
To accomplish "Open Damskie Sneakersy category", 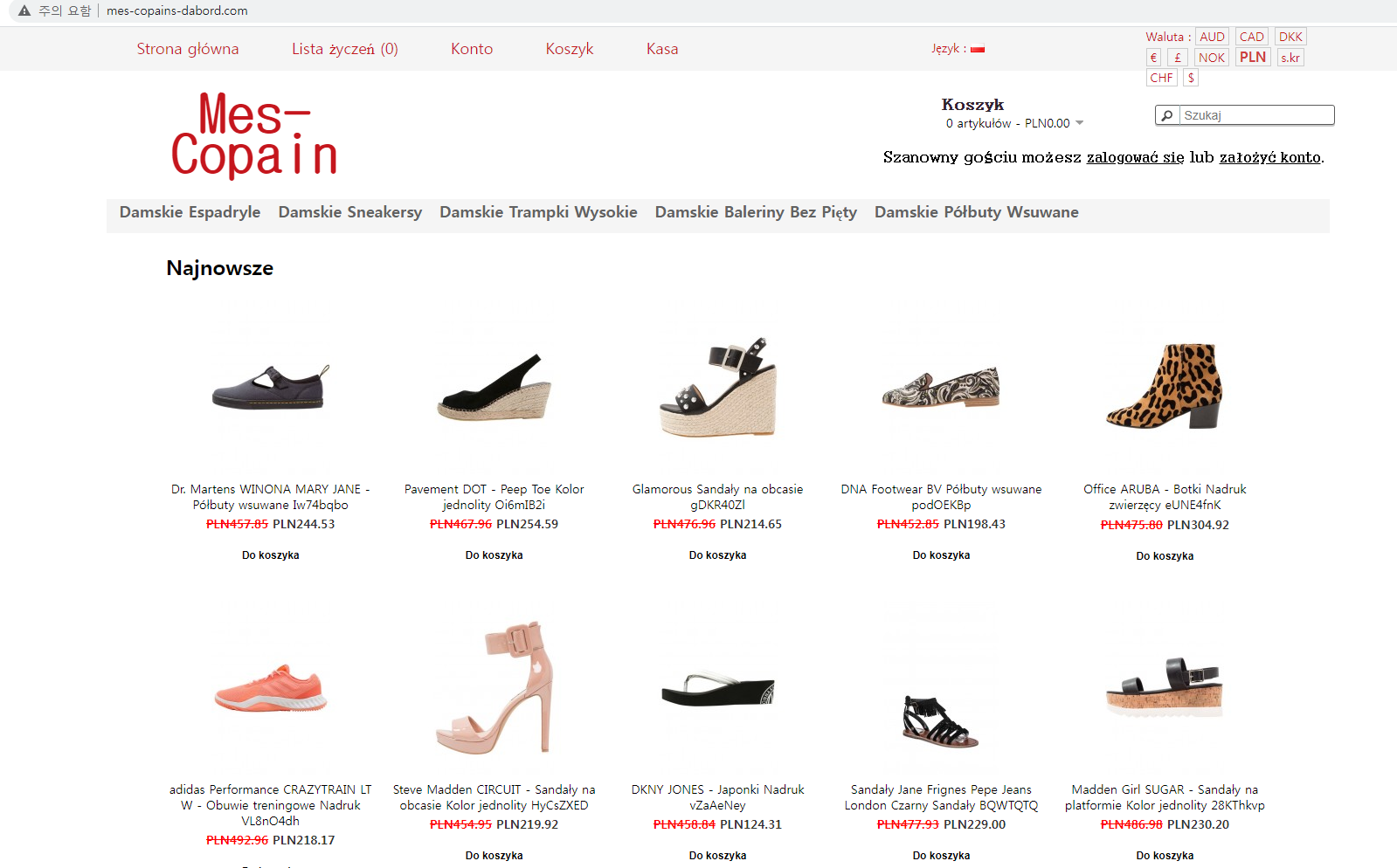I will click(x=349, y=212).
